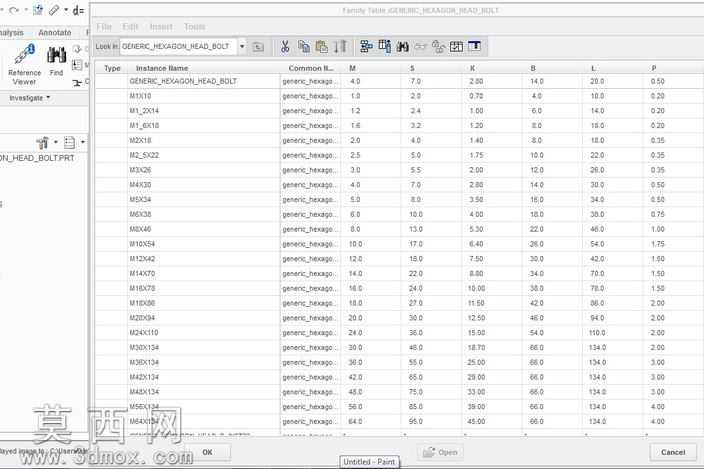Image resolution: width=704 pixels, height=469 pixels.
Task: Click the binoculars find instance icon in Family Table
Action: 402,47
